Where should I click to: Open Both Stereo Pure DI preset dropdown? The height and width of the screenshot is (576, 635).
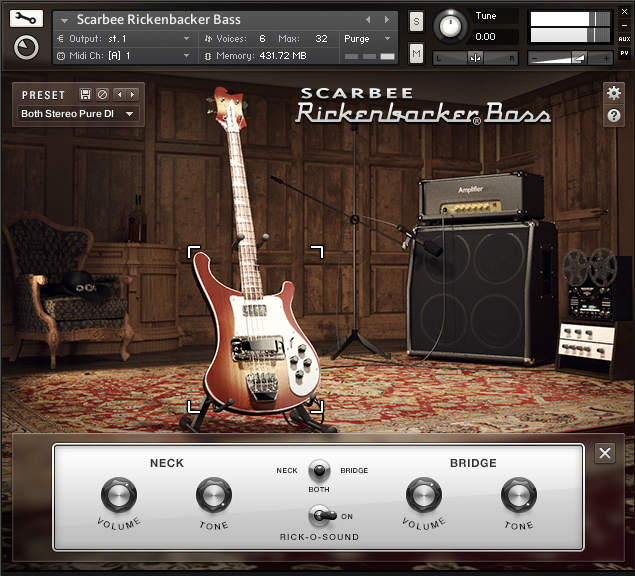[78, 114]
